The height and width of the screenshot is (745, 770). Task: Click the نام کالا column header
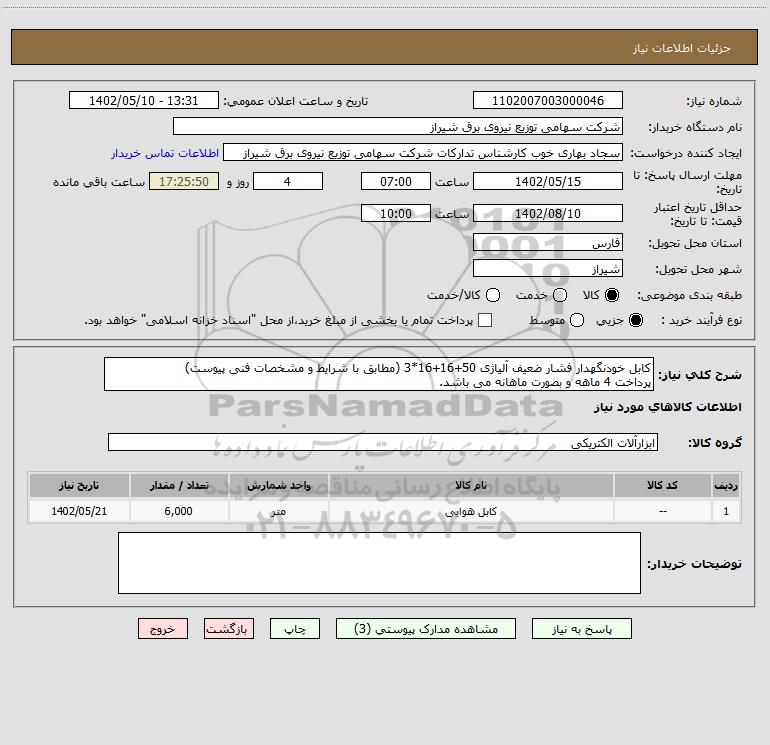(x=470, y=485)
